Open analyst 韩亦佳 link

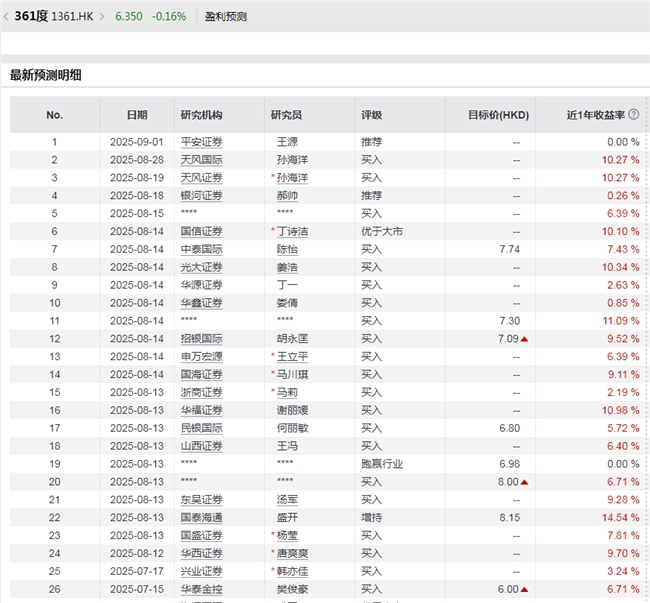coord(292,571)
